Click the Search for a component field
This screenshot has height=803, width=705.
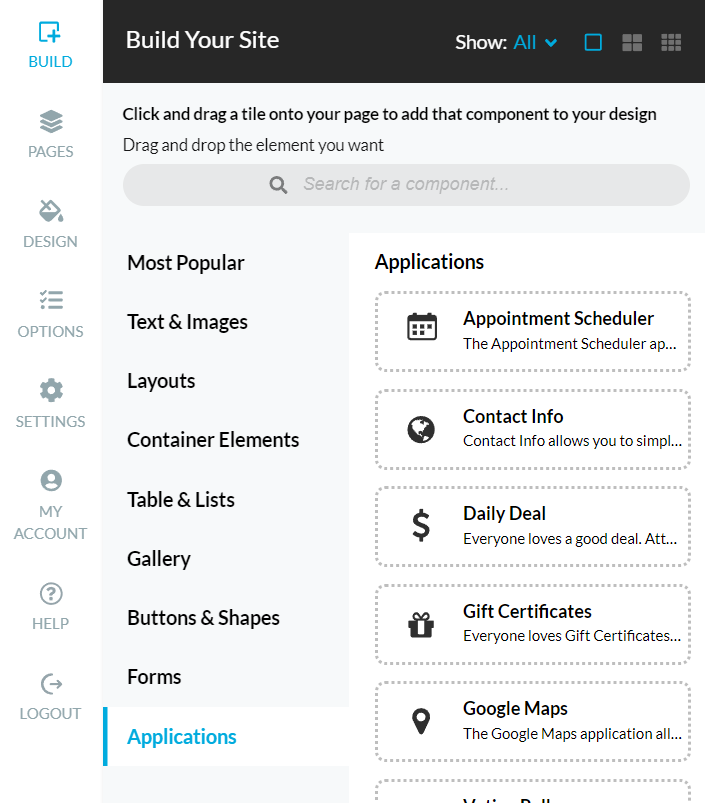coord(406,185)
